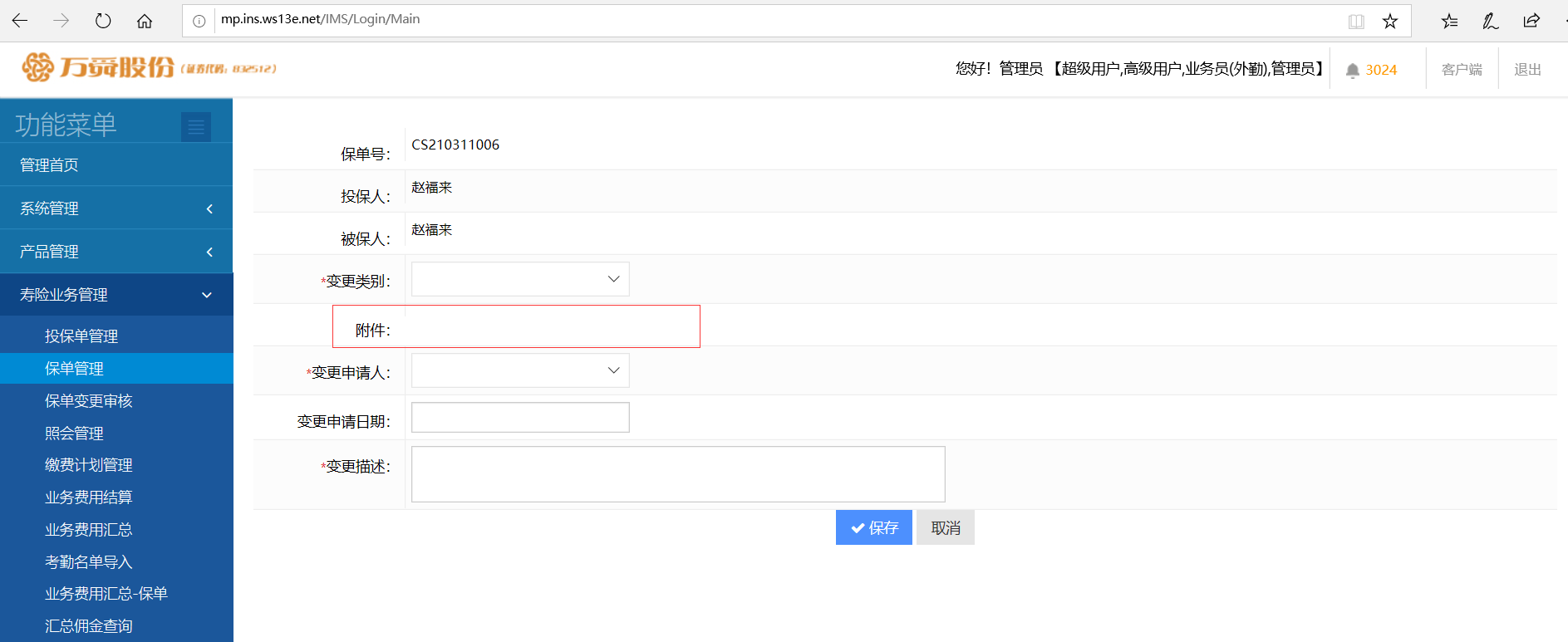Click the add notes pen icon
Screen dimensions: 1568x642
[x=1491, y=21]
